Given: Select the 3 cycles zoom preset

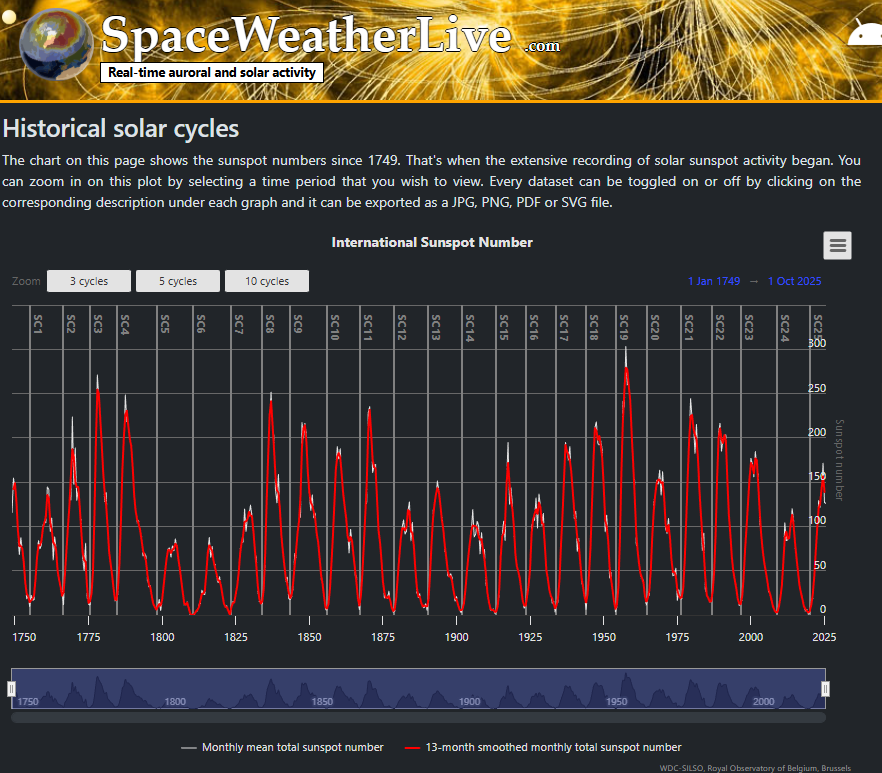Looking at the screenshot, I should [x=88, y=281].
